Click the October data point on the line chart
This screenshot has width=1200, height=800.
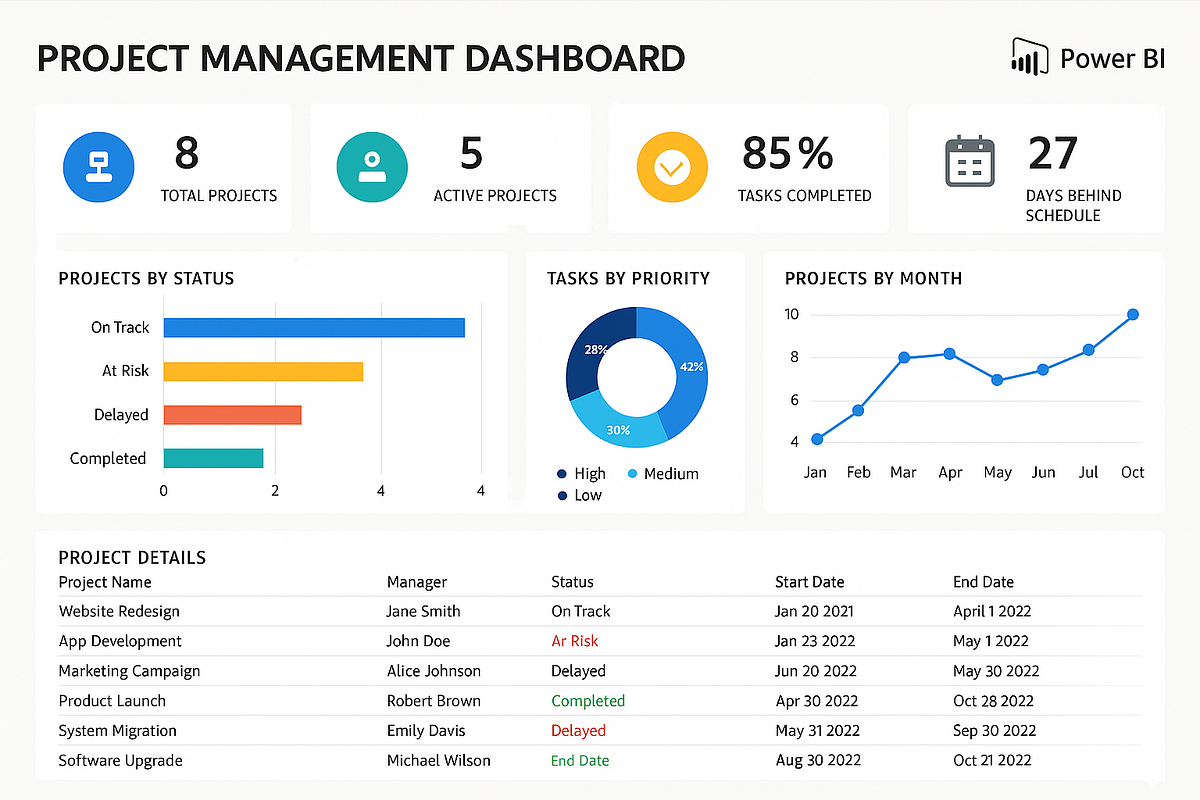(x=1131, y=314)
